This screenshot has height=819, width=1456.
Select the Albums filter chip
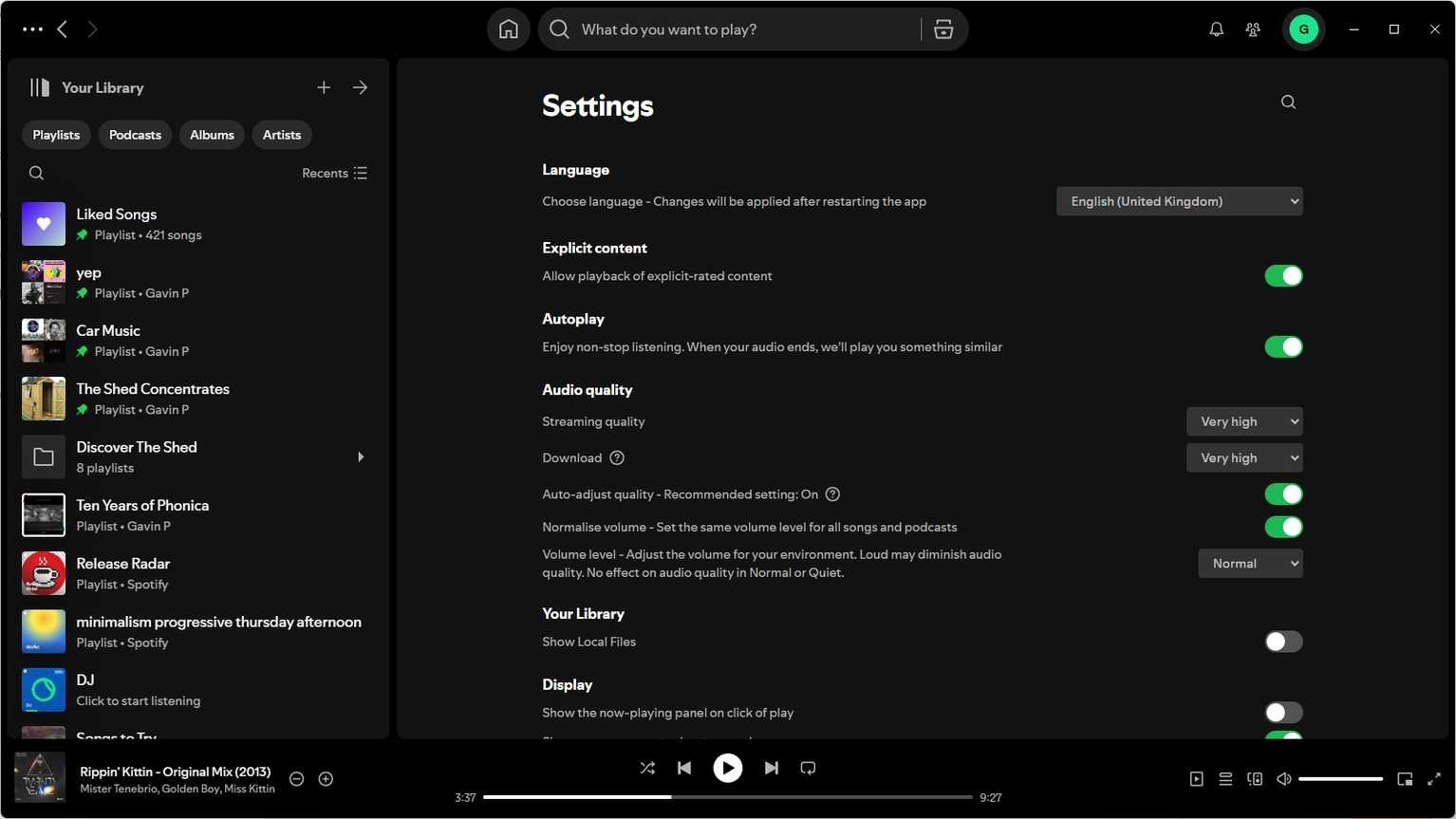tap(212, 135)
